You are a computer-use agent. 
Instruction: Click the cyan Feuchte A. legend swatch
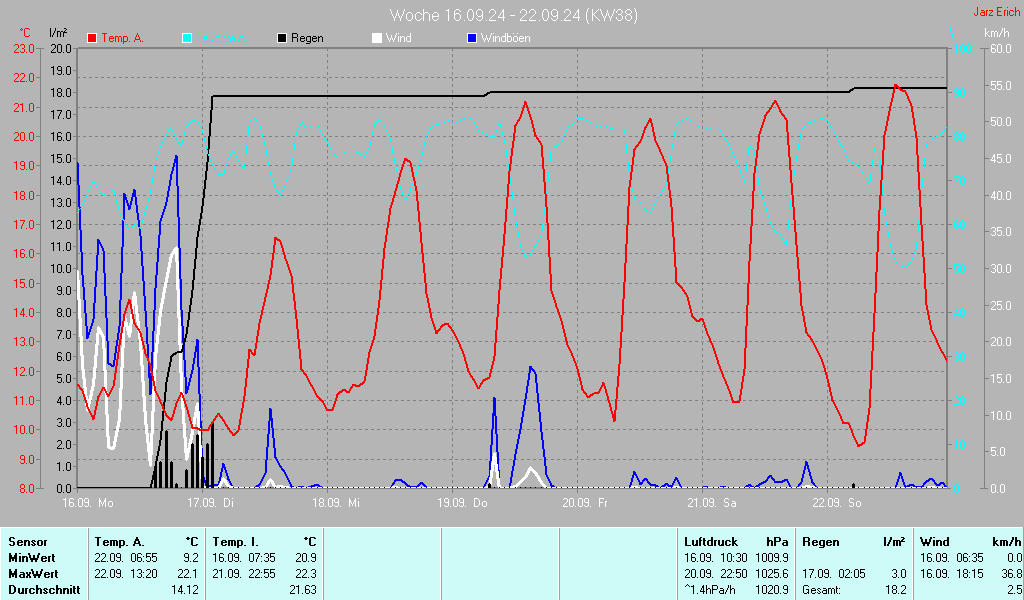(187, 38)
